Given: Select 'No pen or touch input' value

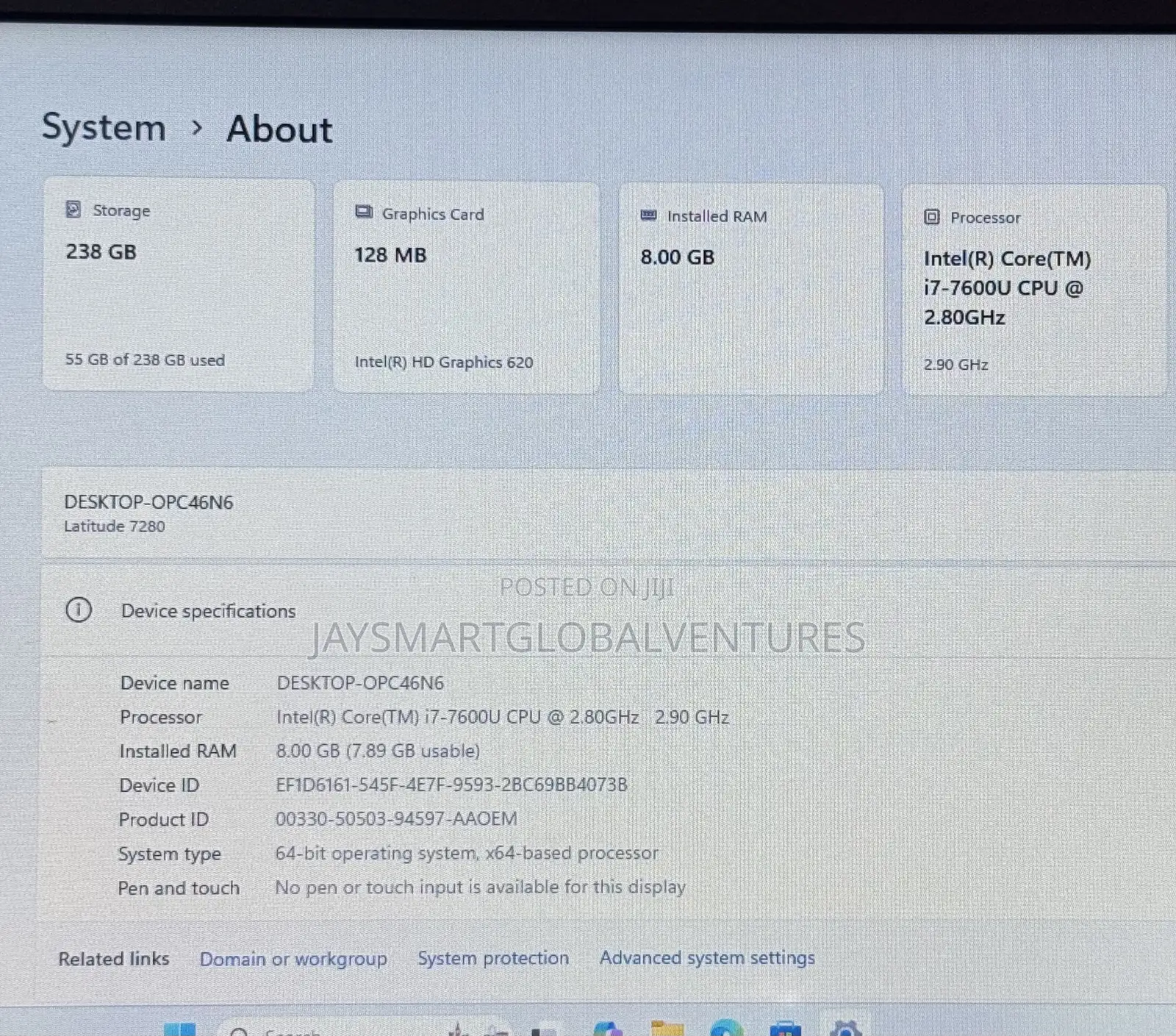Looking at the screenshot, I should (480, 887).
